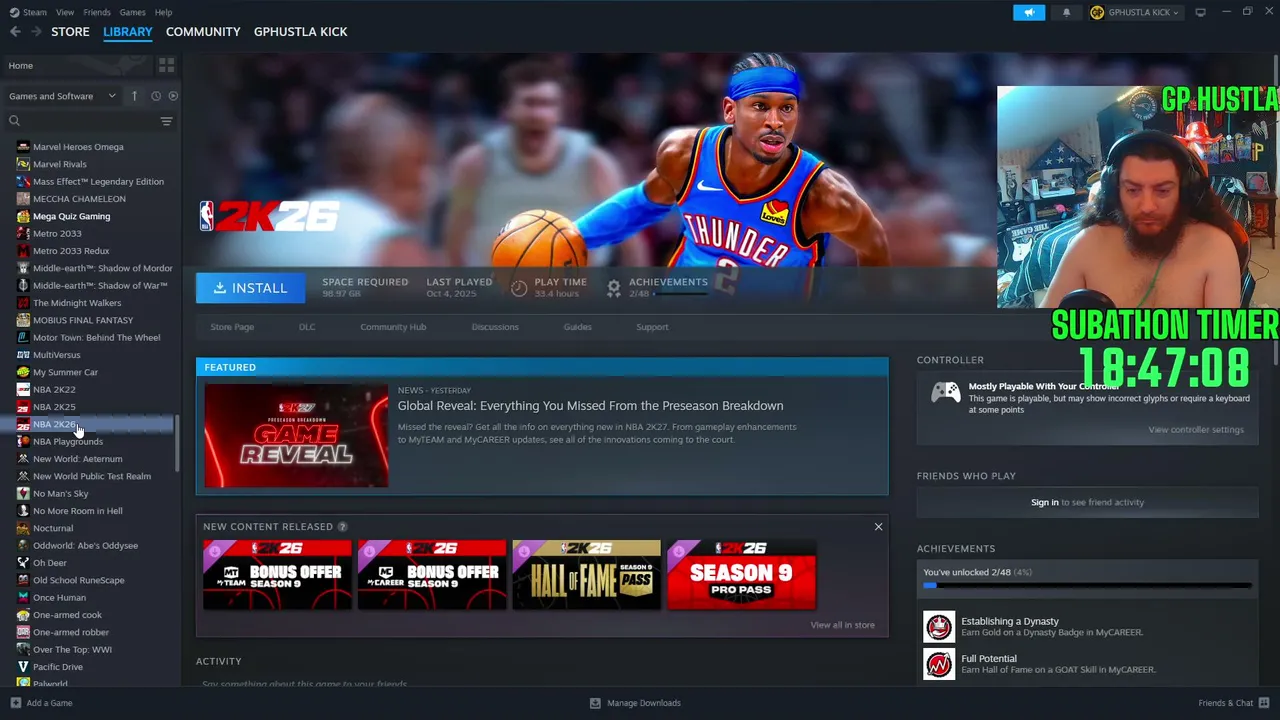Open MyTeam Bonus Offer Season 9 thumbnail

tap(277, 575)
